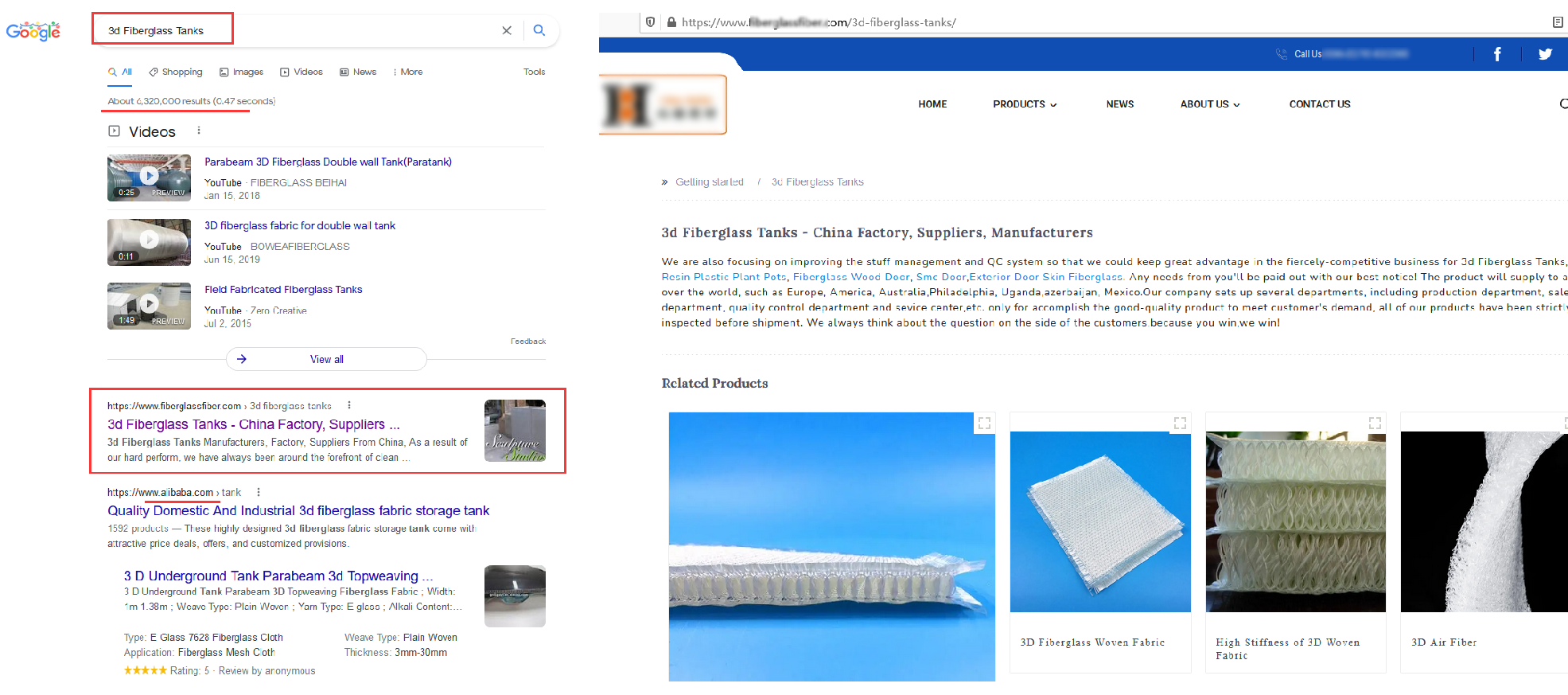Open the Alibaba 3d fiberglass storage tank result
Screen dimensions: 1568x695
coord(298,511)
